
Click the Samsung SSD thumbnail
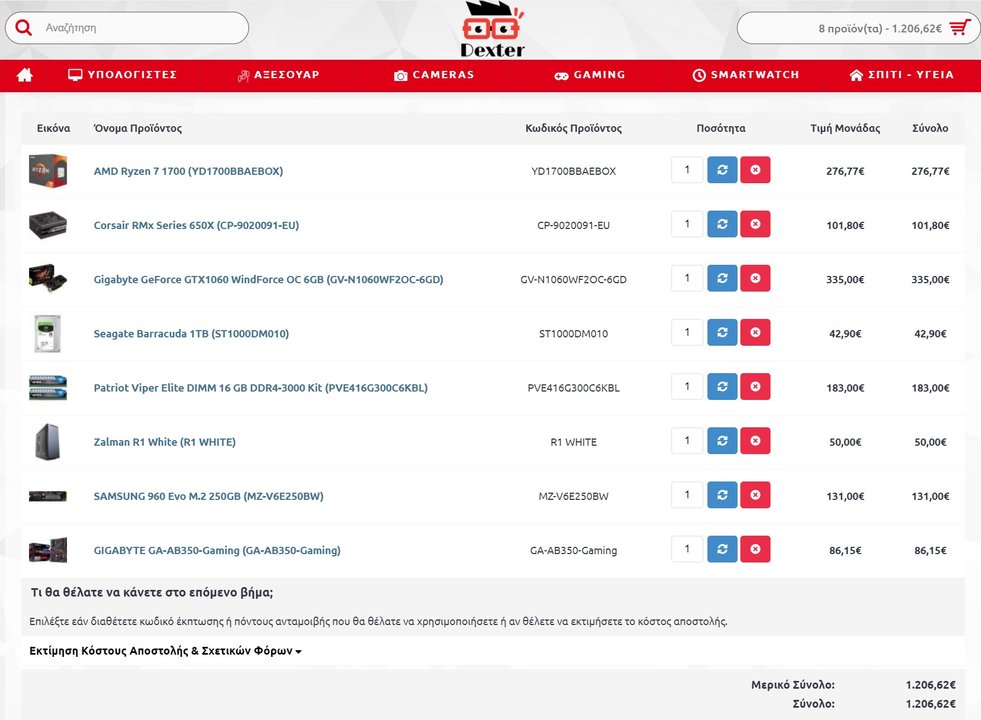point(48,496)
